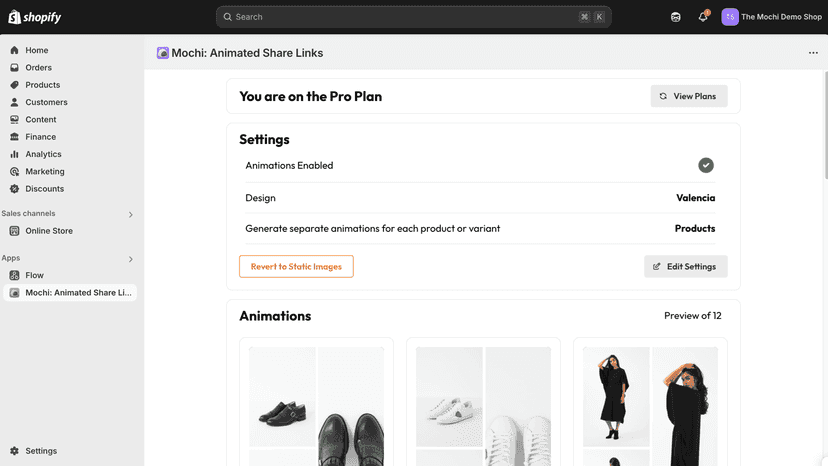828x466 pixels.
Task: Expand the Sales channels section
Action: tap(130, 215)
